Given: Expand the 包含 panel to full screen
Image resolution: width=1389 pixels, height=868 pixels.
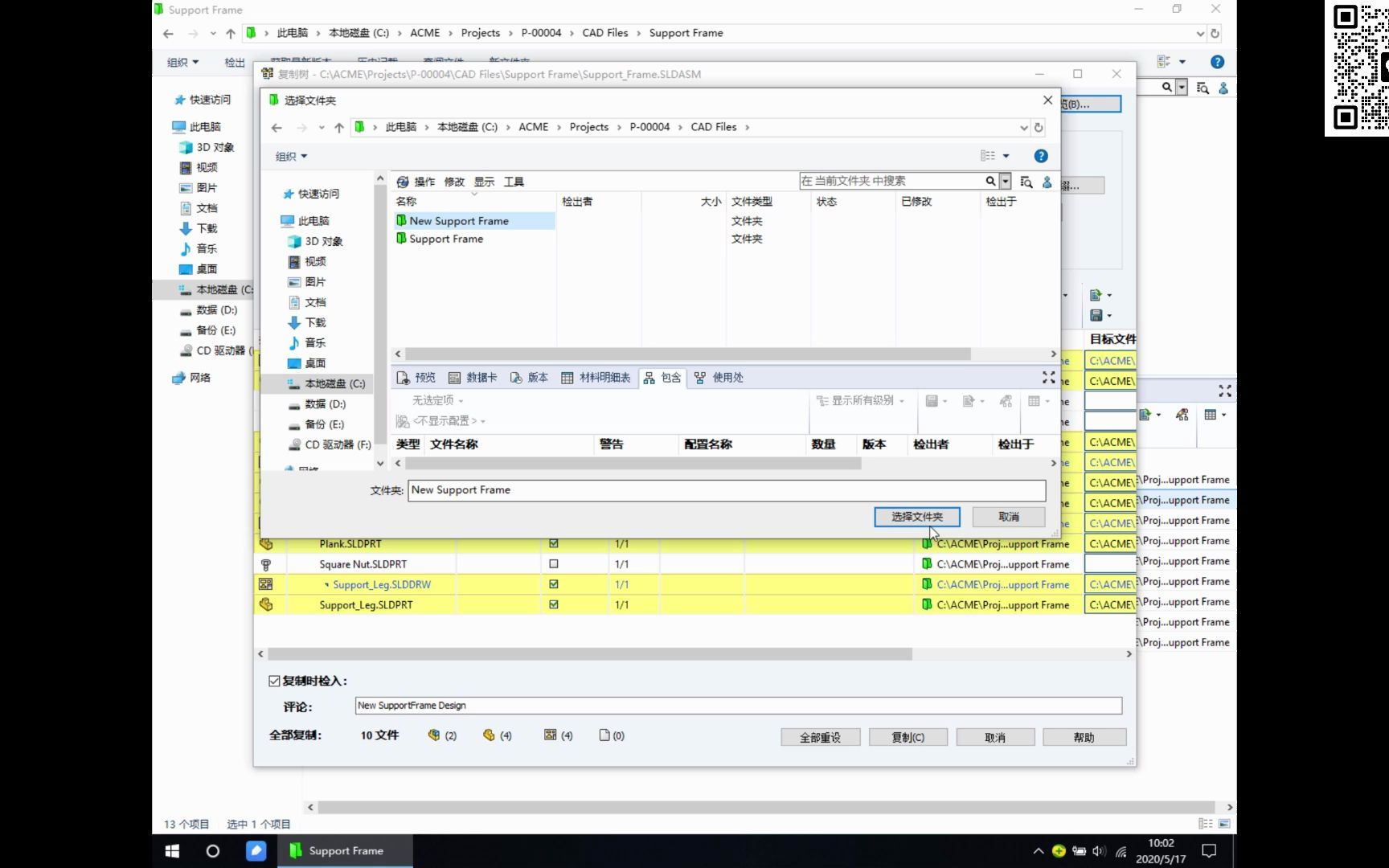Looking at the screenshot, I should (1047, 378).
